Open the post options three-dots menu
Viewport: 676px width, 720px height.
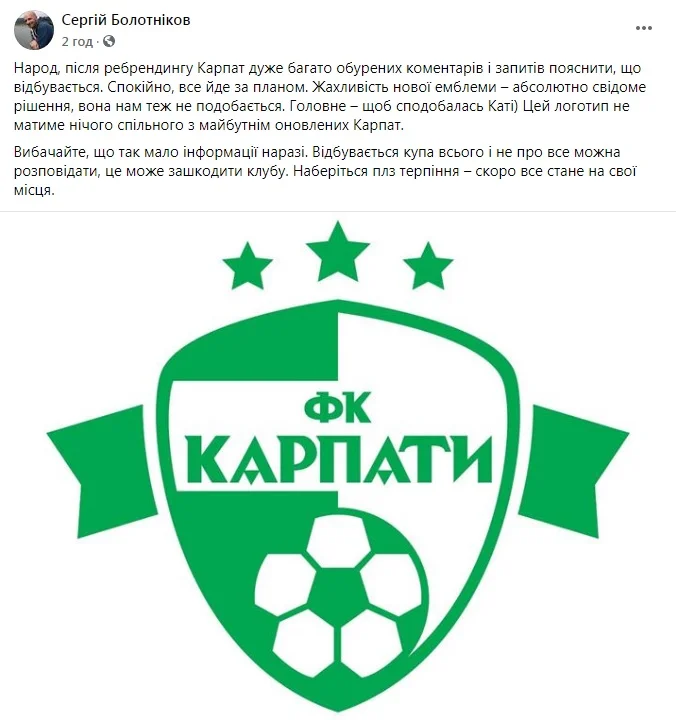(643, 28)
